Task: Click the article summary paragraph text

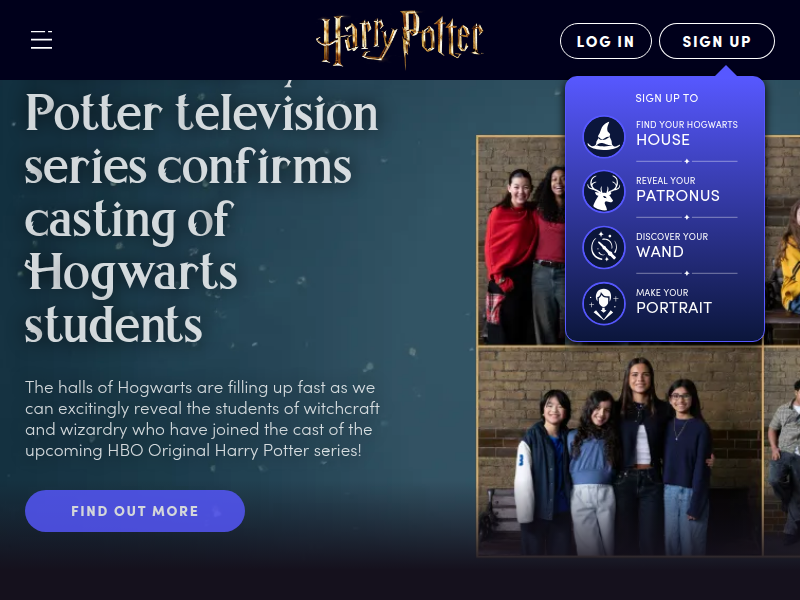Action: (203, 419)
